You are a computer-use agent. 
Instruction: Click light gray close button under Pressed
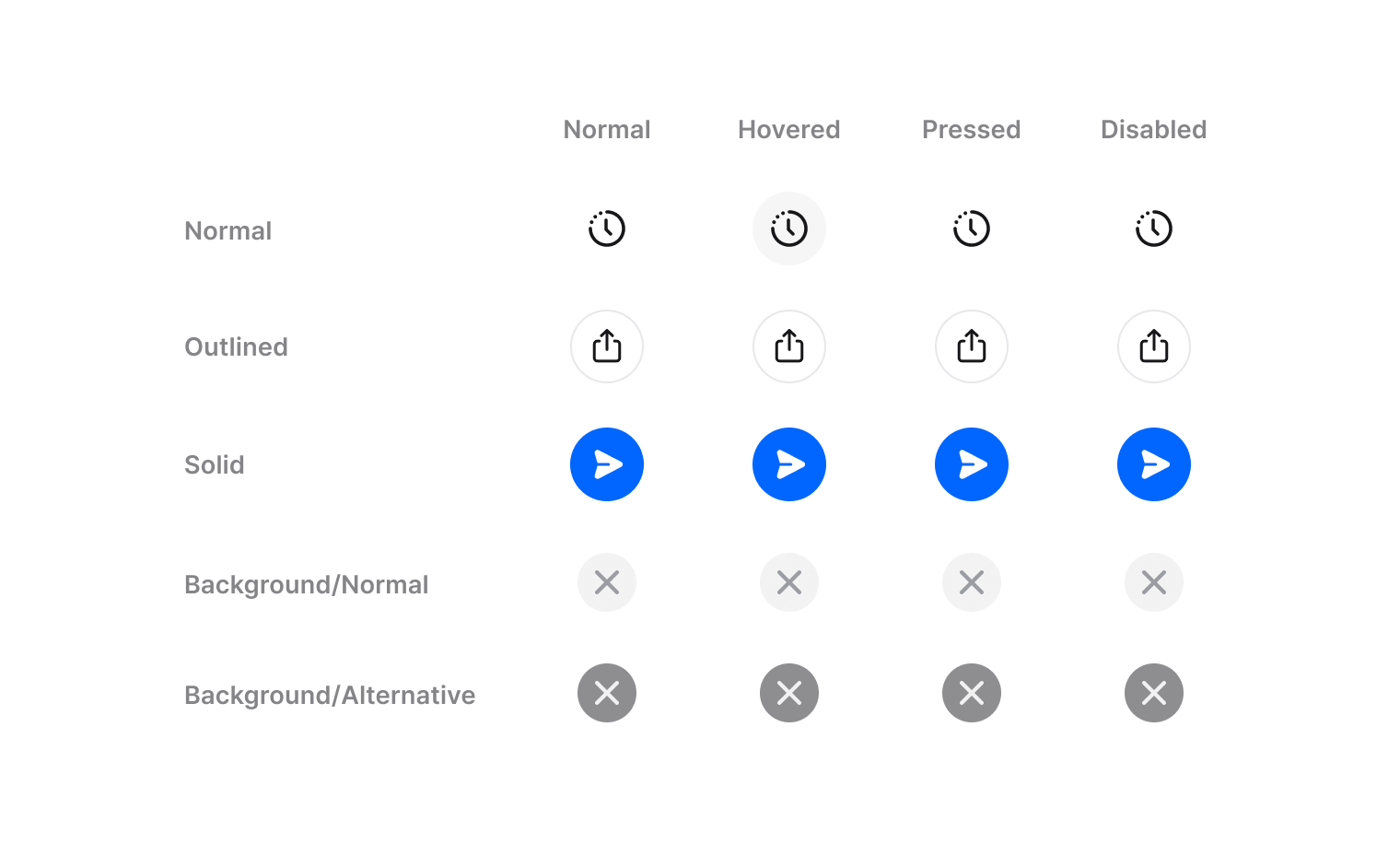pos(972,582)
